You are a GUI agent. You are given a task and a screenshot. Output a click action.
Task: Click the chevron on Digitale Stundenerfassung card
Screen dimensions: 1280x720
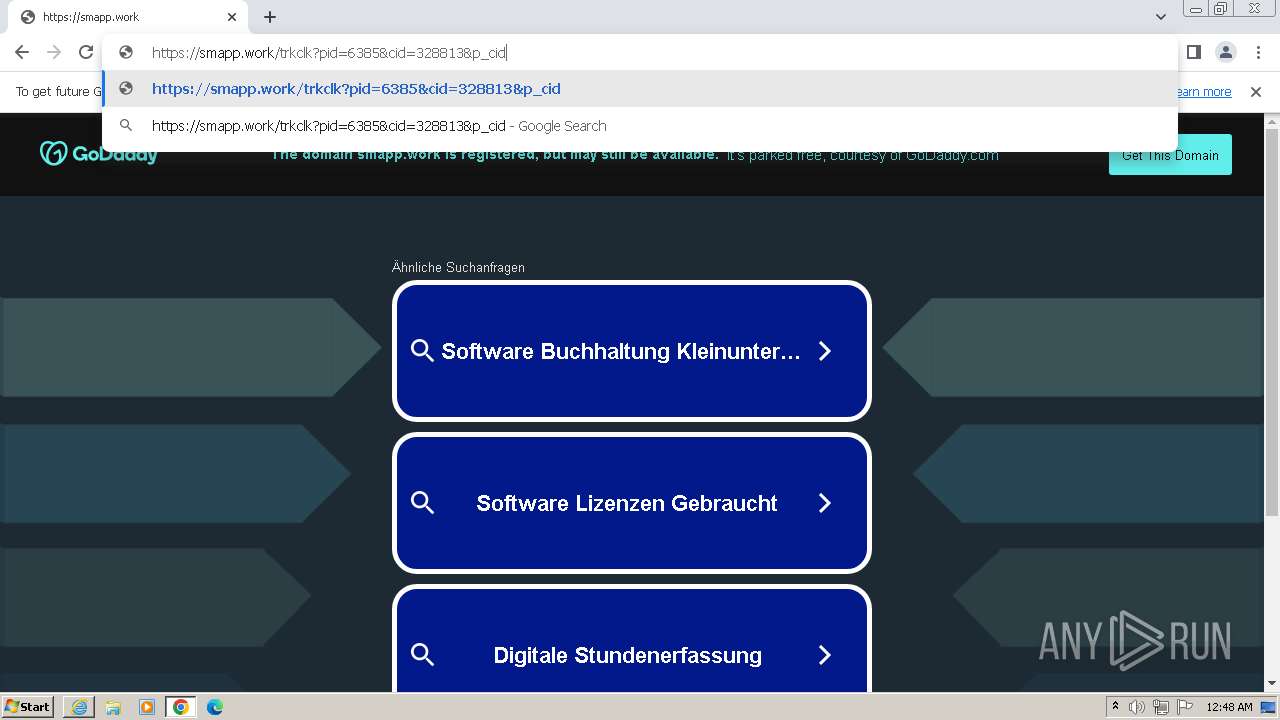[825, 655]
